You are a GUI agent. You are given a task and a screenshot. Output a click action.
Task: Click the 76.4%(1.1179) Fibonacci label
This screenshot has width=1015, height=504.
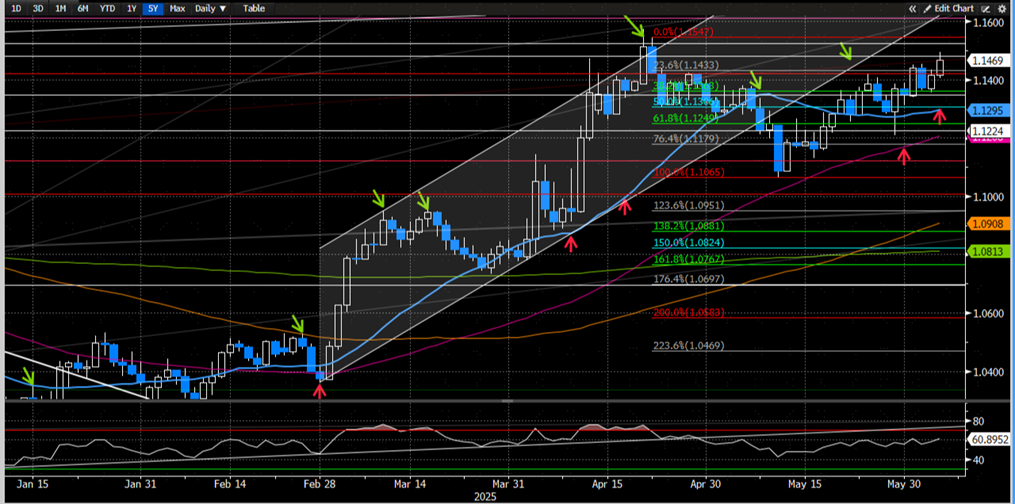tap(685, 138)
